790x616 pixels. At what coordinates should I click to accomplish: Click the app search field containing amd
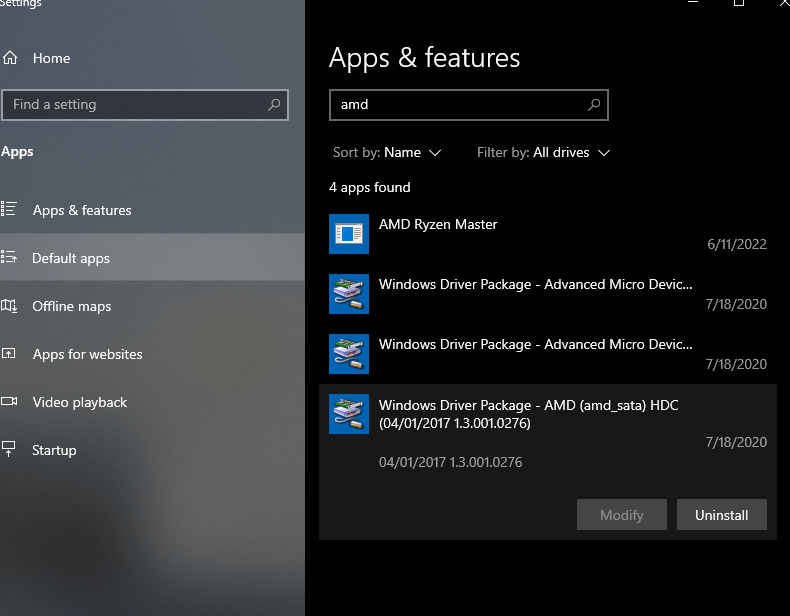(x=469, y=105)
